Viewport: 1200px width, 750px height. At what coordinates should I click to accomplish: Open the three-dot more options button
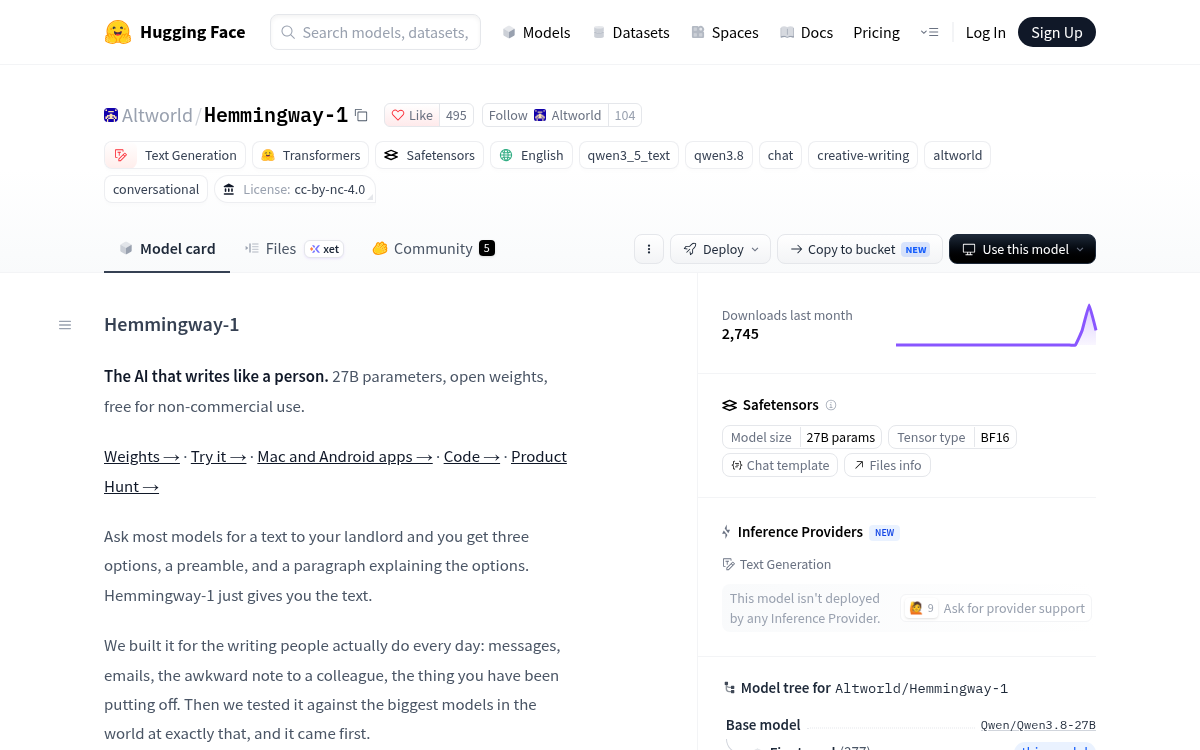coord(649,249)
